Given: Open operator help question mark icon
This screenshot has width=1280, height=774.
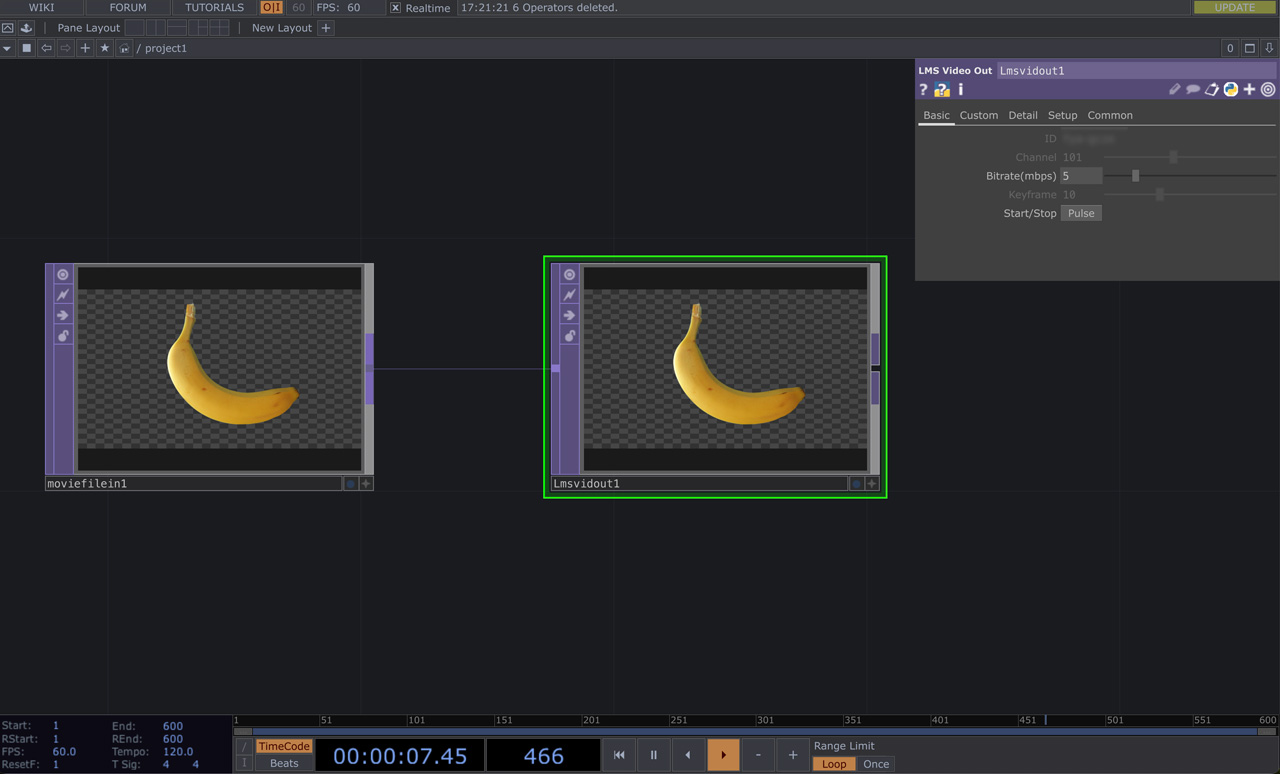Looking at the screenshot, I should [x=923, y=90].
